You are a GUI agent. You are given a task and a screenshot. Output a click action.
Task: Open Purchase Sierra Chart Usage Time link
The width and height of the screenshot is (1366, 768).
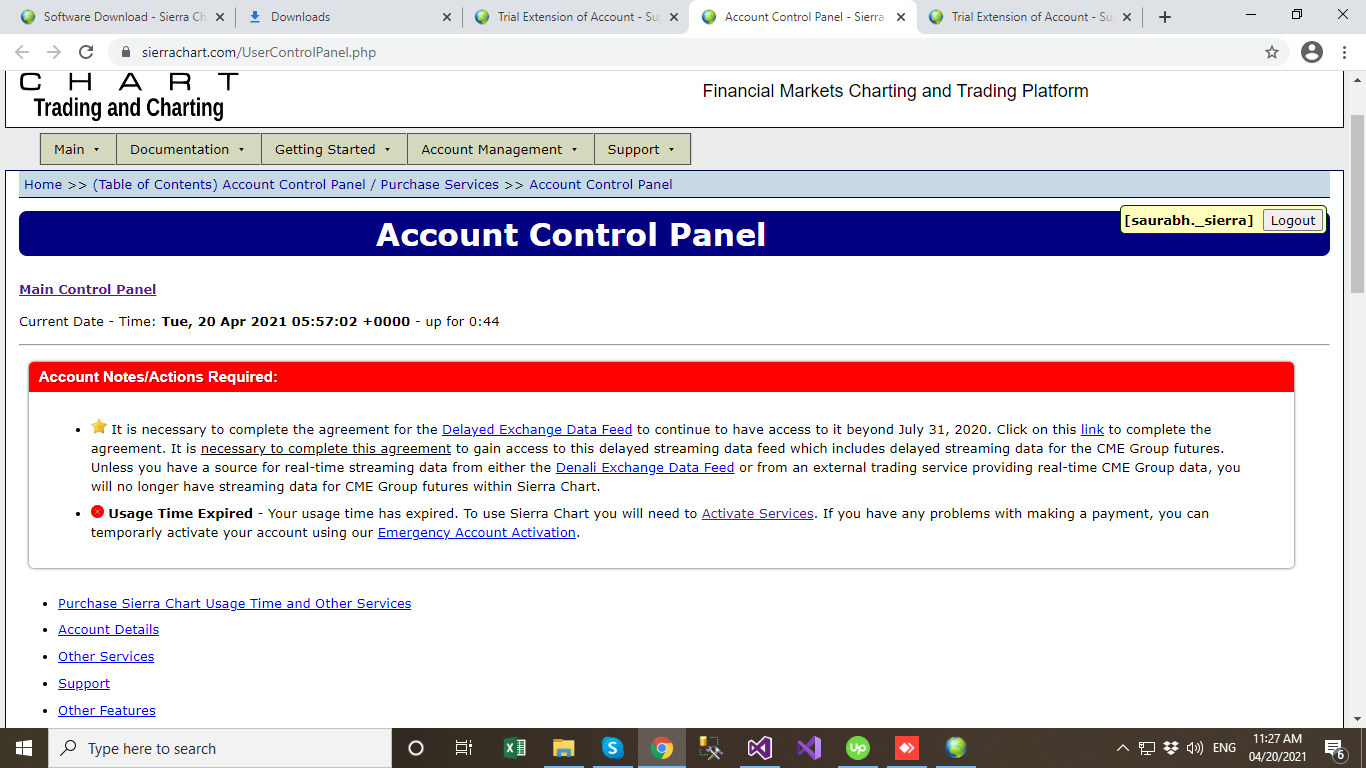tap(235, 603)
